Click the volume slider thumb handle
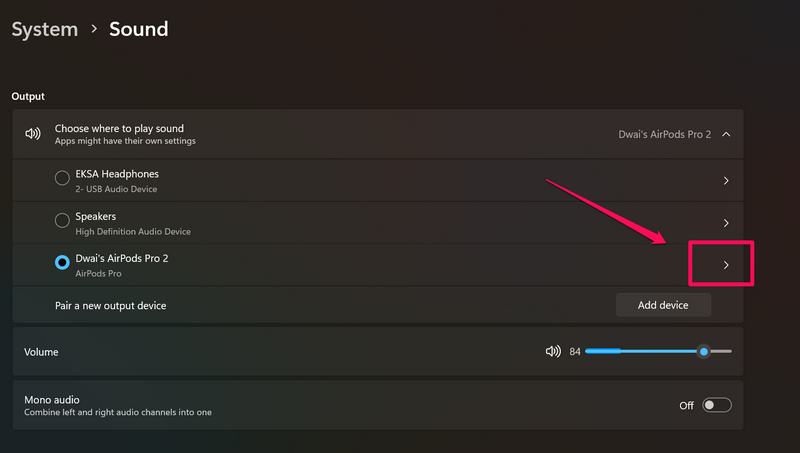This screenshot has width=800, height=453. (x=704, y=351)
